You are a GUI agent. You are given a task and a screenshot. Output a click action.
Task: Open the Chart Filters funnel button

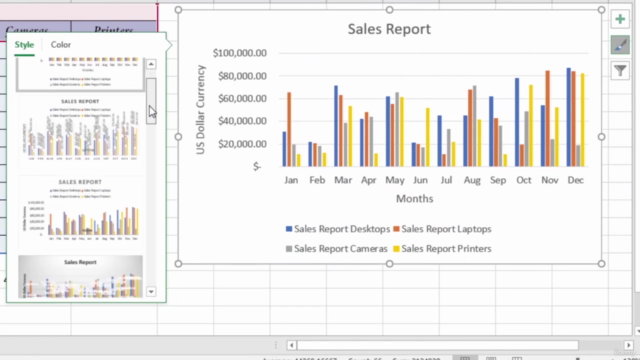pos(620,71)
